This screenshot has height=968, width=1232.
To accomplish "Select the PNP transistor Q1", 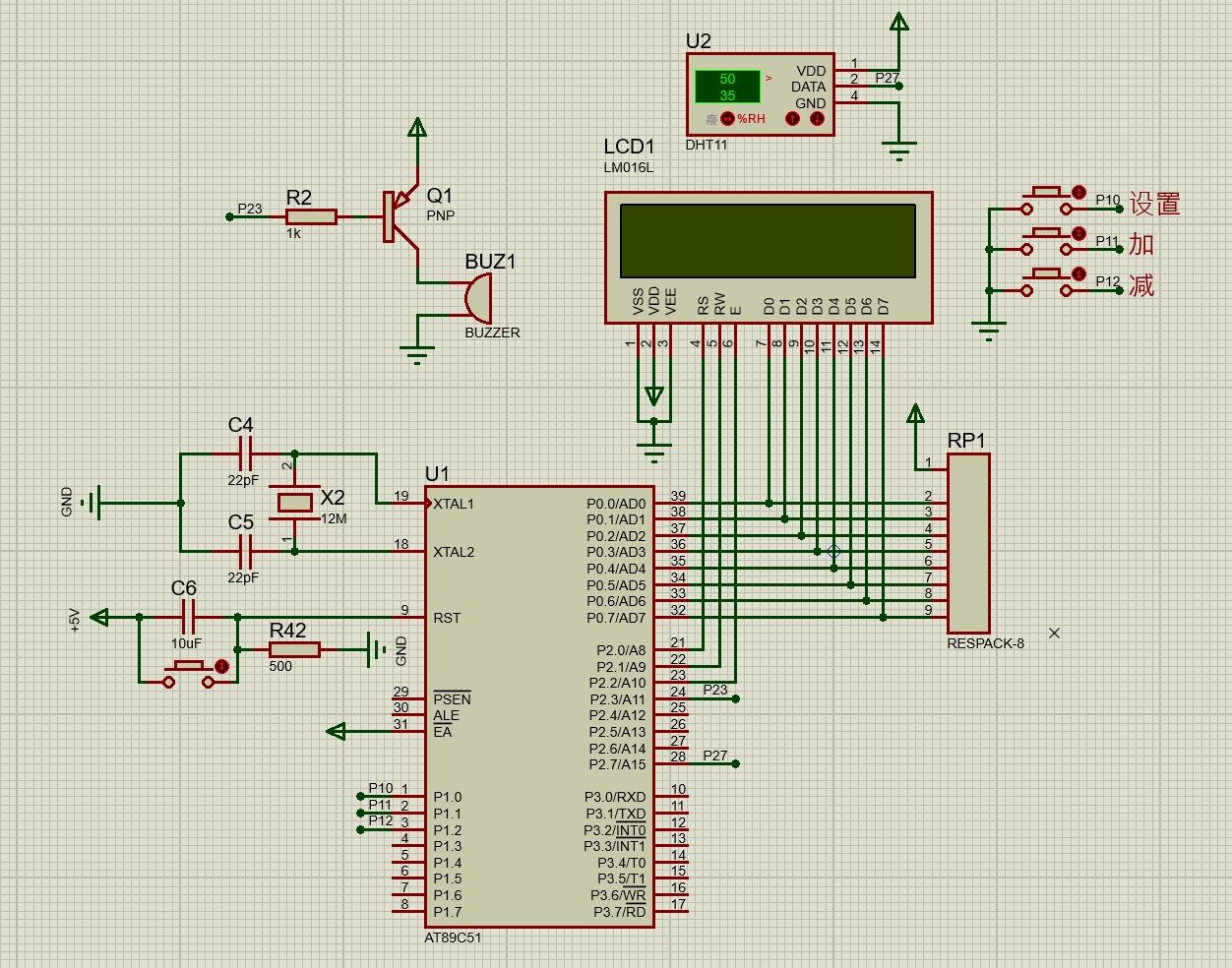I will click(400, 215).
